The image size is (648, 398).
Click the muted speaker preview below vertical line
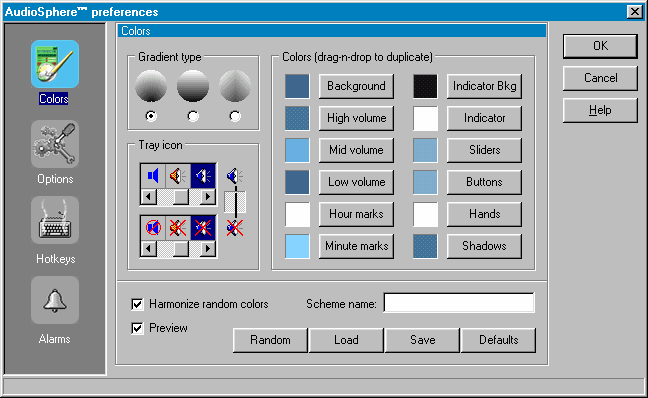click(x=235, y=228)
